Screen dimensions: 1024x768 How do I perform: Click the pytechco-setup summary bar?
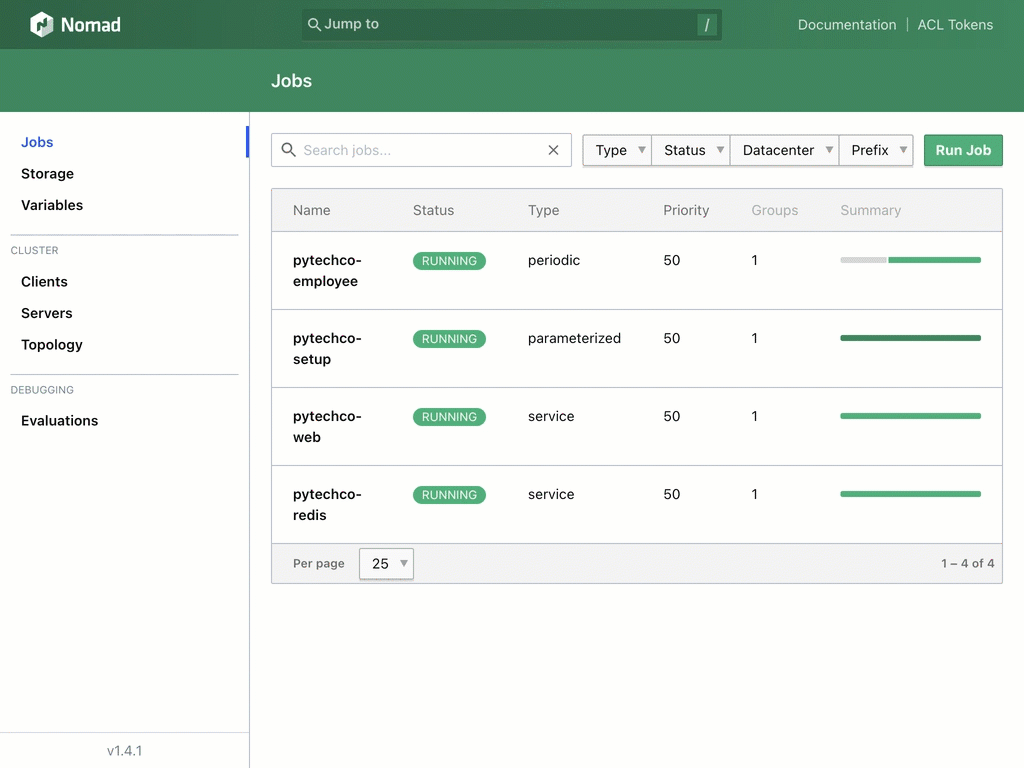[x=910, y=338]
